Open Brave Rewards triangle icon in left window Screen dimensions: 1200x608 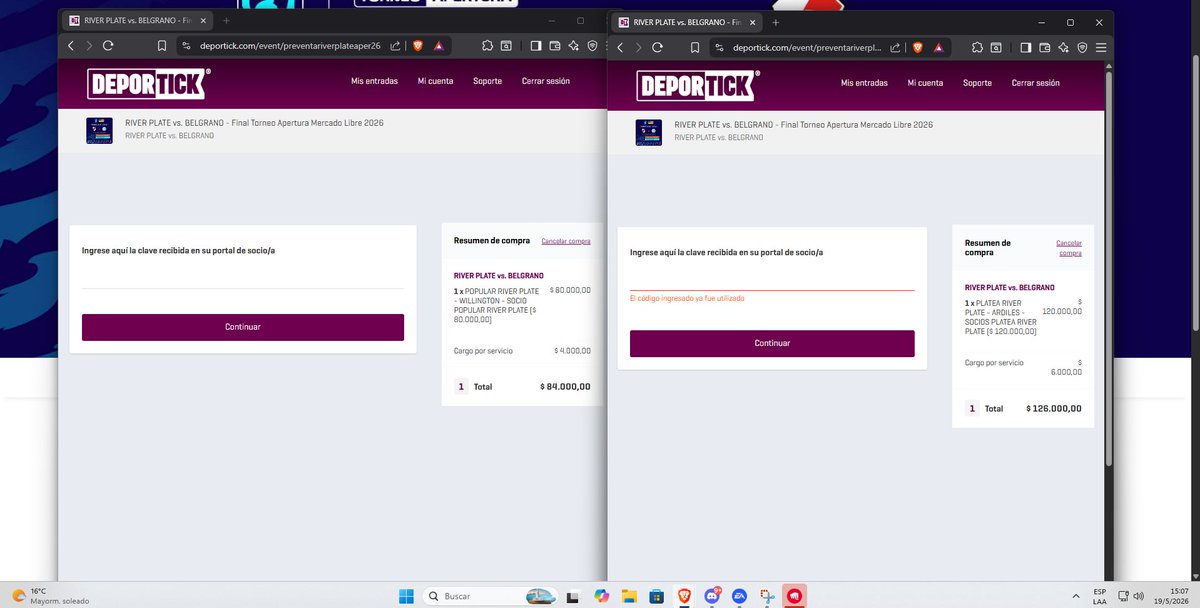click(x=438, y=45)
